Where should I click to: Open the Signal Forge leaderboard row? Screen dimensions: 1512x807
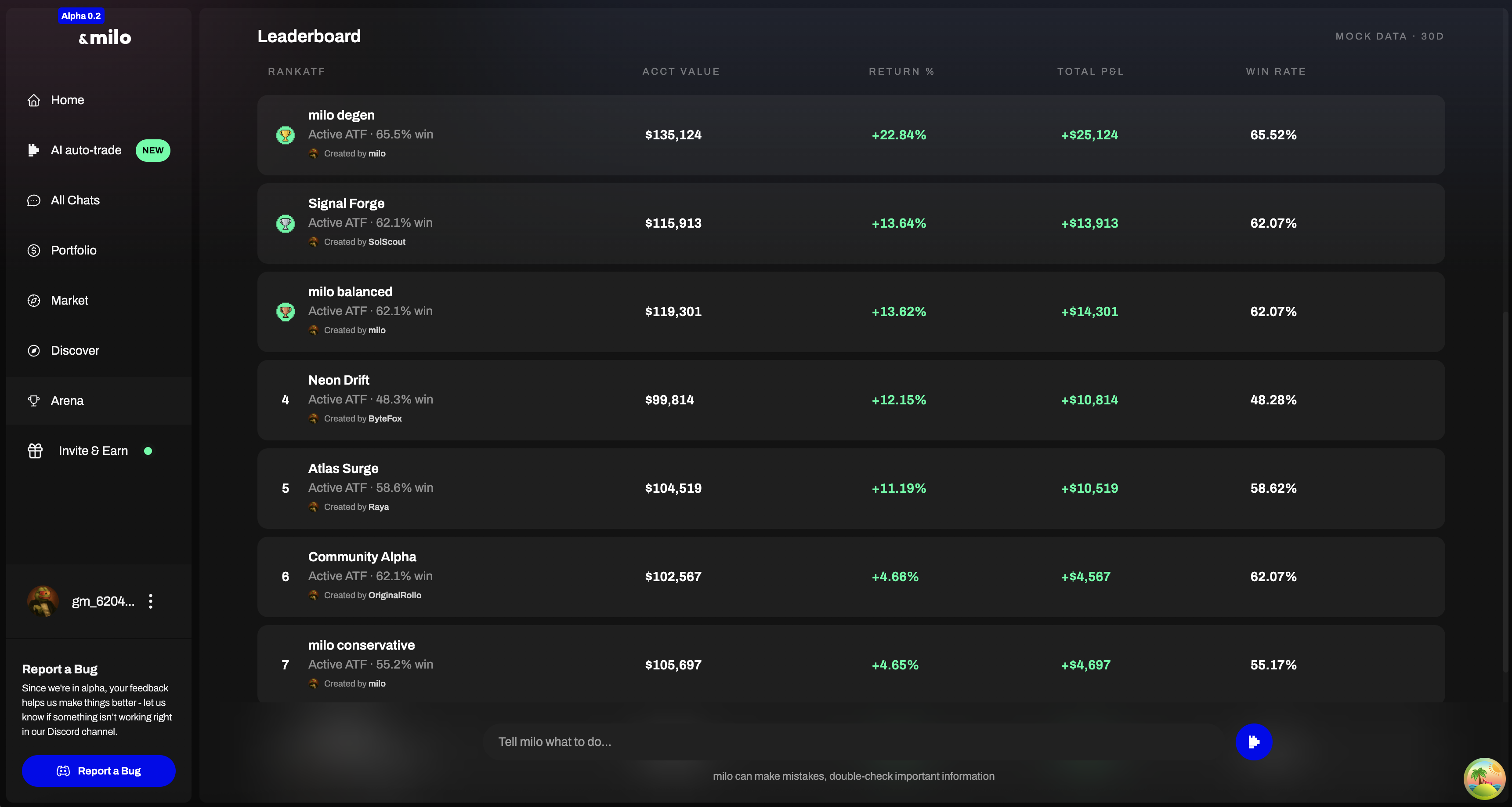pos(850,223)
